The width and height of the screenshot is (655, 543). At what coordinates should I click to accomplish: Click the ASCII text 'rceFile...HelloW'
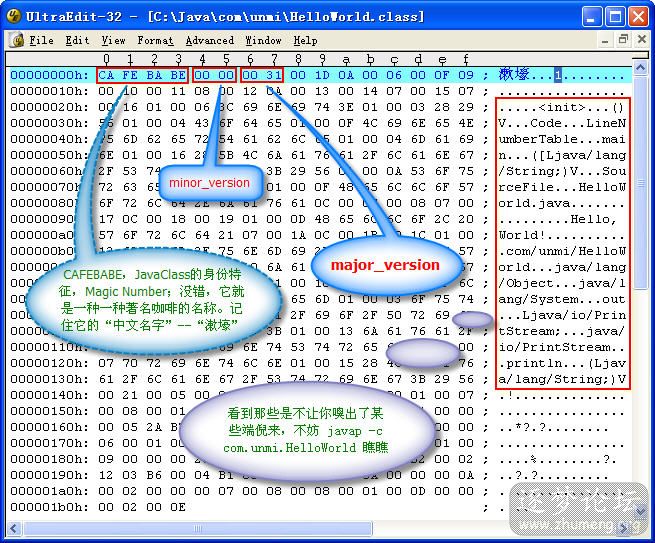(x=562, y=187)
